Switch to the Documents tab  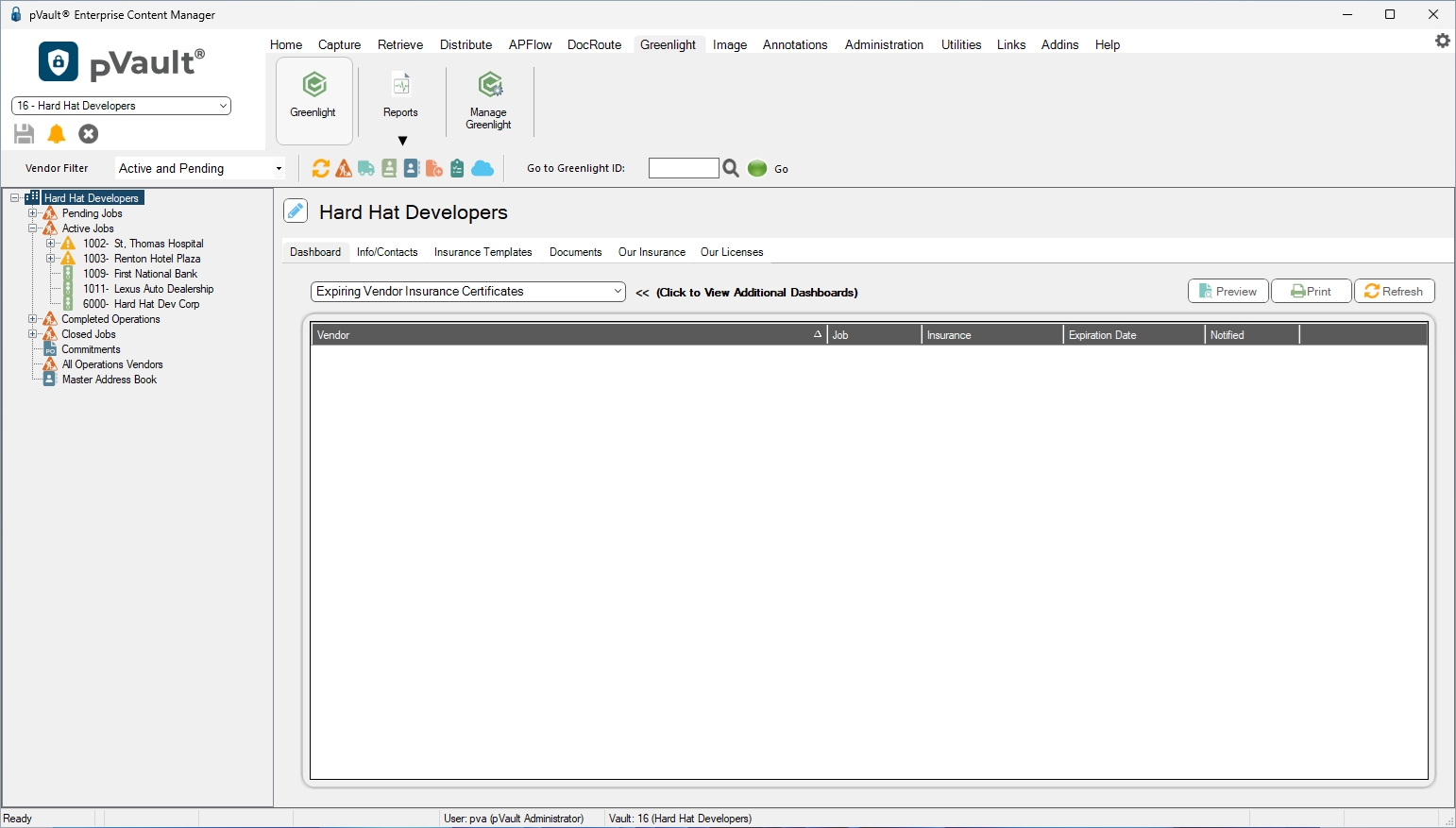pyautogui.click(x=576, y=252)
